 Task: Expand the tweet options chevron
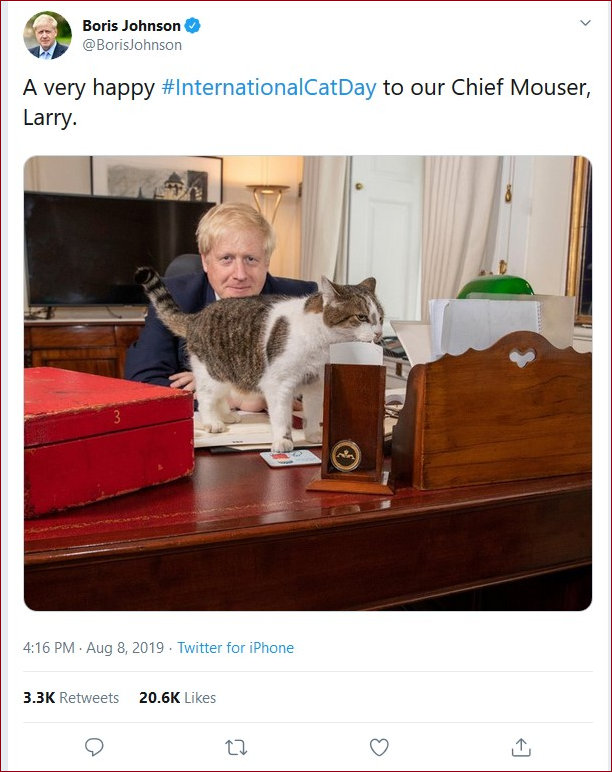tap(585, 22)
